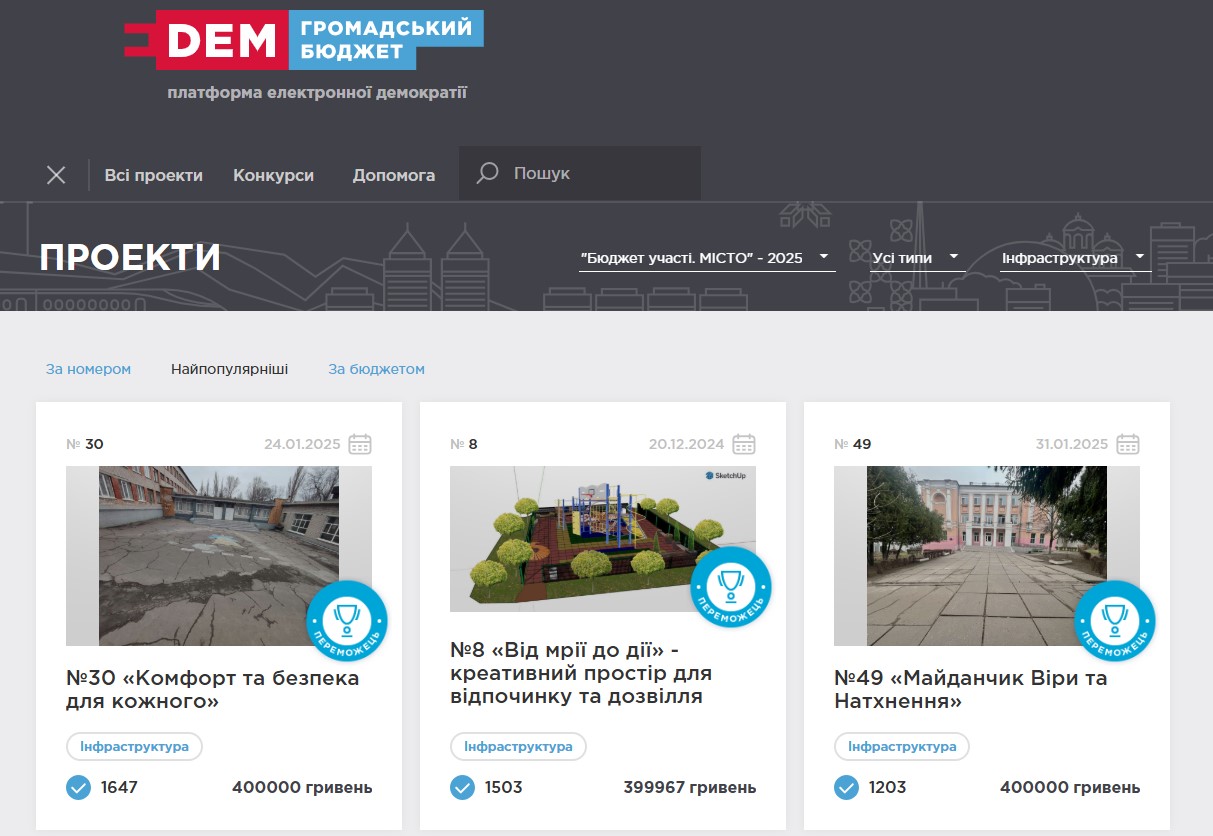Click the vote checkmark beside 1503
Viewport: 1213px width, 836px height.
[462, 788]
